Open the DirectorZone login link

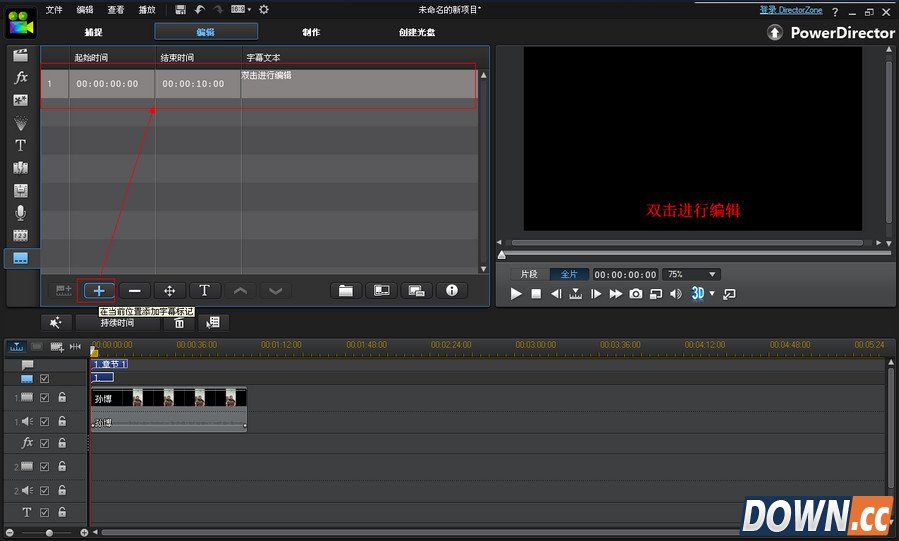coord(791,10)
